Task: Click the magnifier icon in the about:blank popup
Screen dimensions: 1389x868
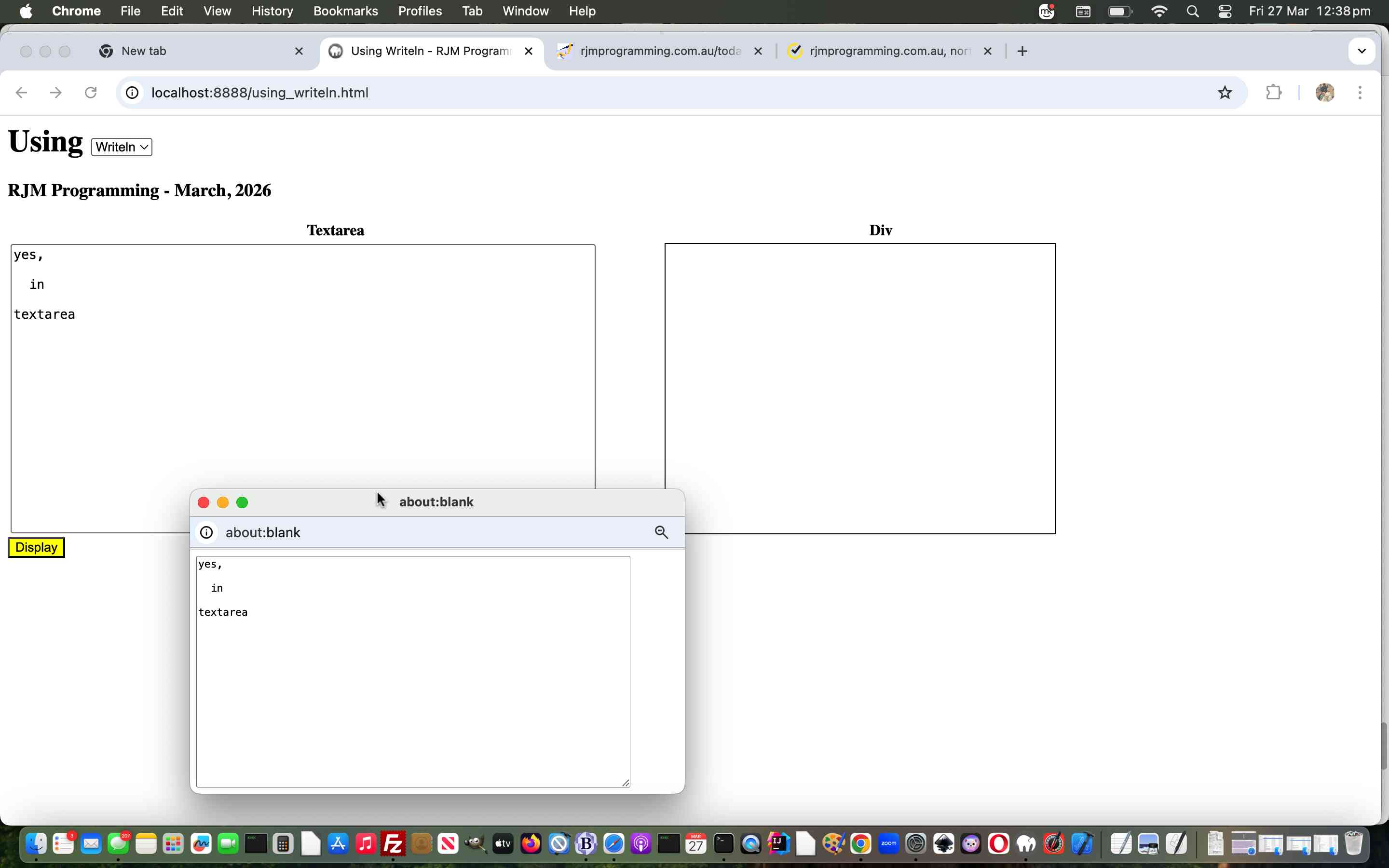Action: pyautogui.click(x=661, y=532)
